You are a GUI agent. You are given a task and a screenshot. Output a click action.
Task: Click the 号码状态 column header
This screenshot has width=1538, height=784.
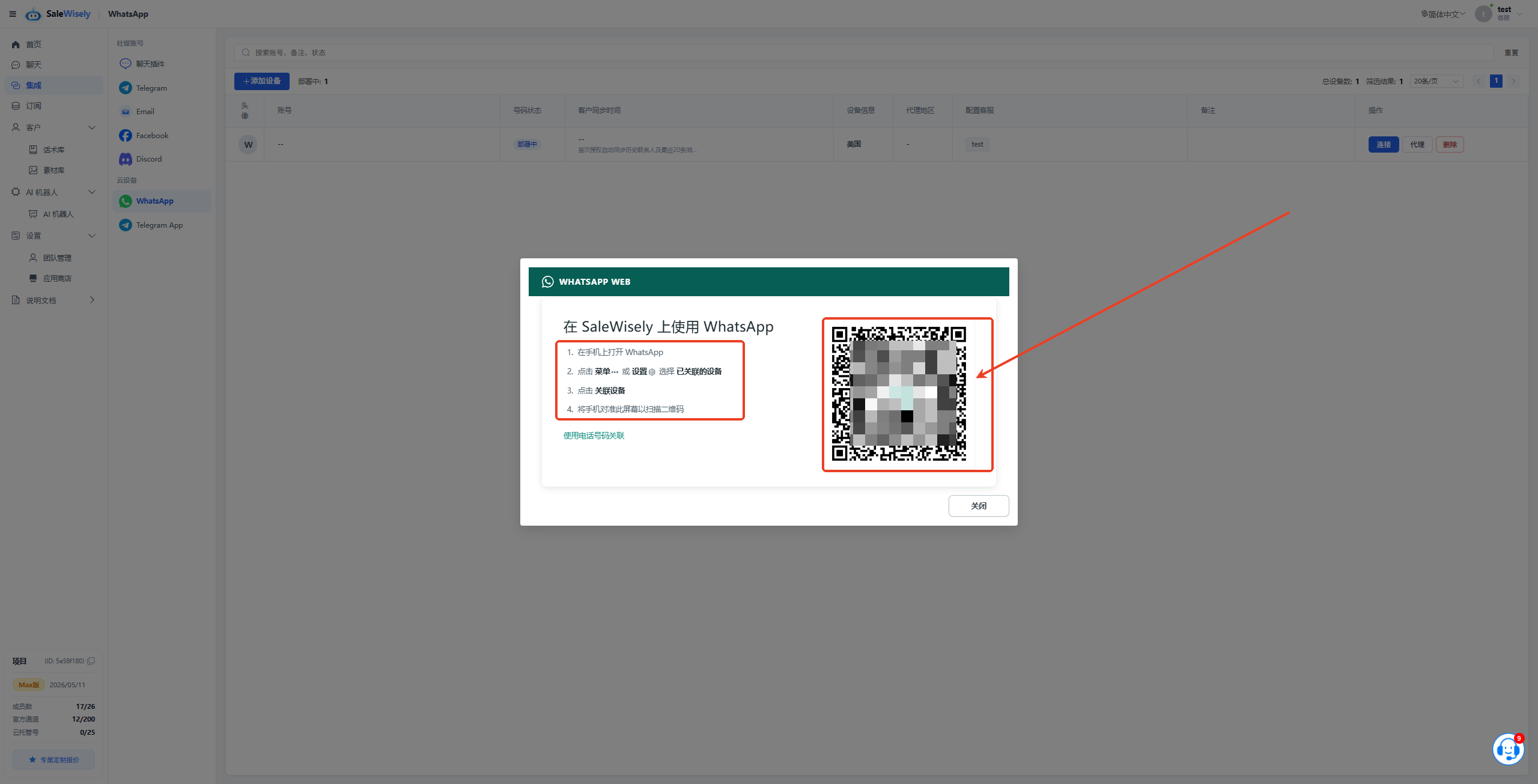[x=527, y=111]
